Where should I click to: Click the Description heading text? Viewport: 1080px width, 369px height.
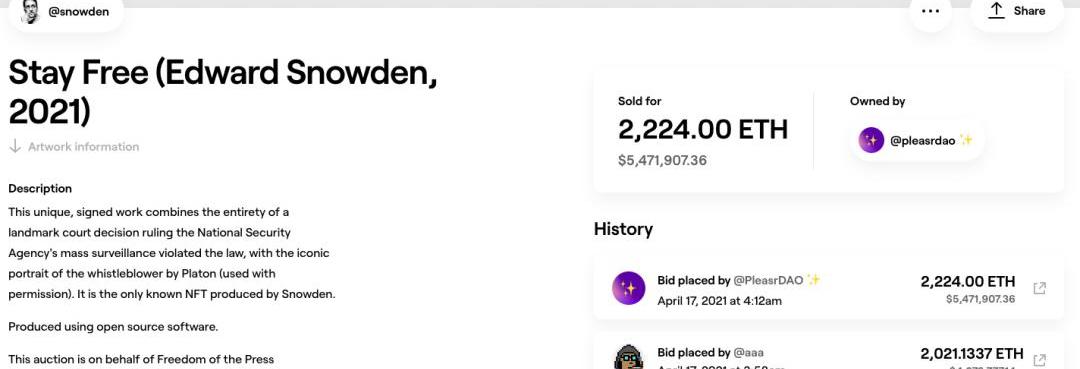click(x=40, y=189)
